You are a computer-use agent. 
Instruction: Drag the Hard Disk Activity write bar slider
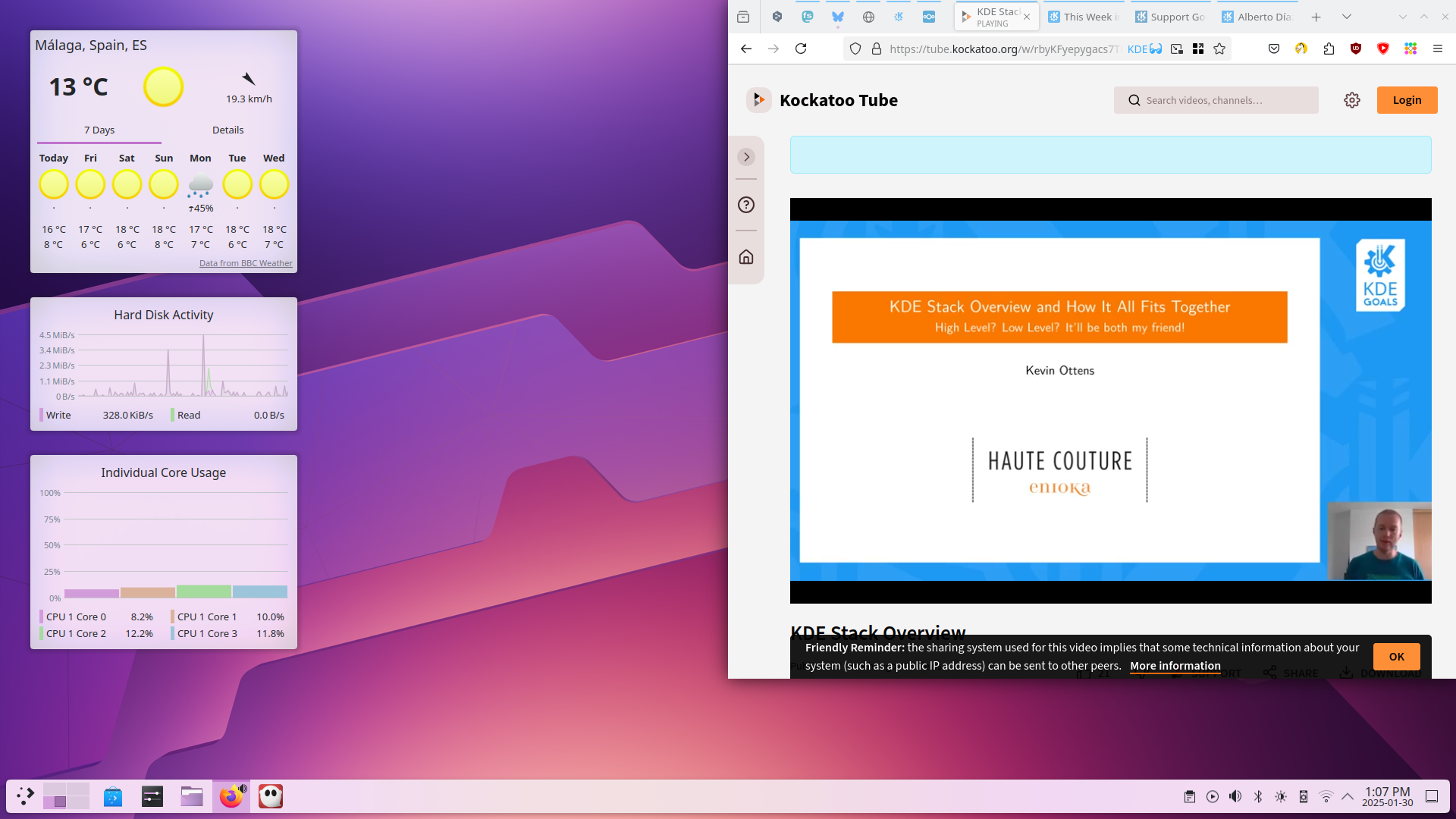[40, 414]
